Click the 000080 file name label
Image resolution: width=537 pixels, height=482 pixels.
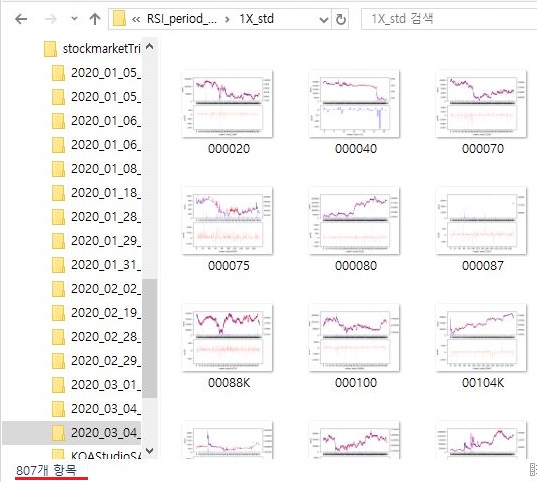[x=356, y=266]
